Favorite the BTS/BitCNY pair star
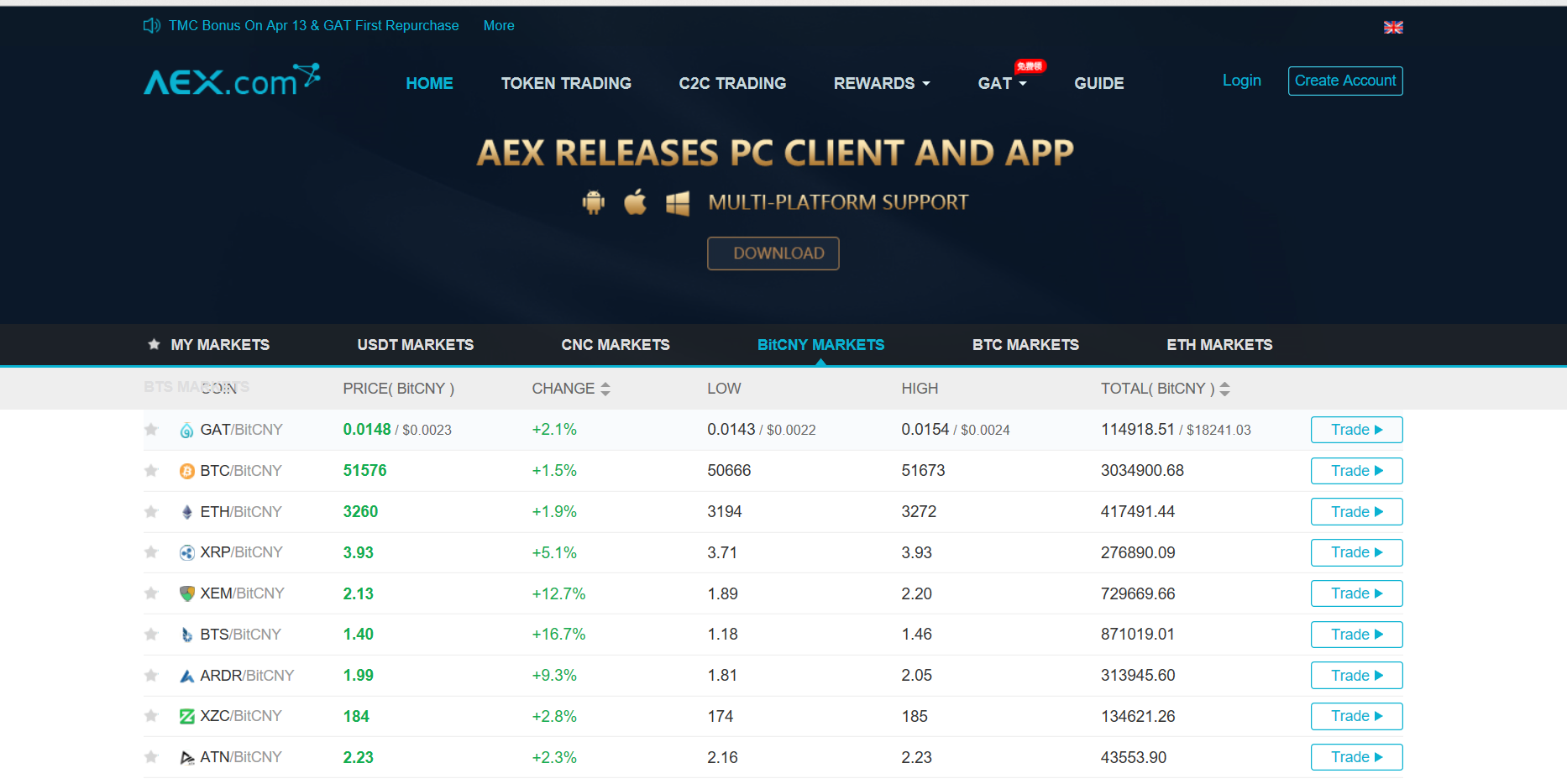 click(x=151, y=635)
